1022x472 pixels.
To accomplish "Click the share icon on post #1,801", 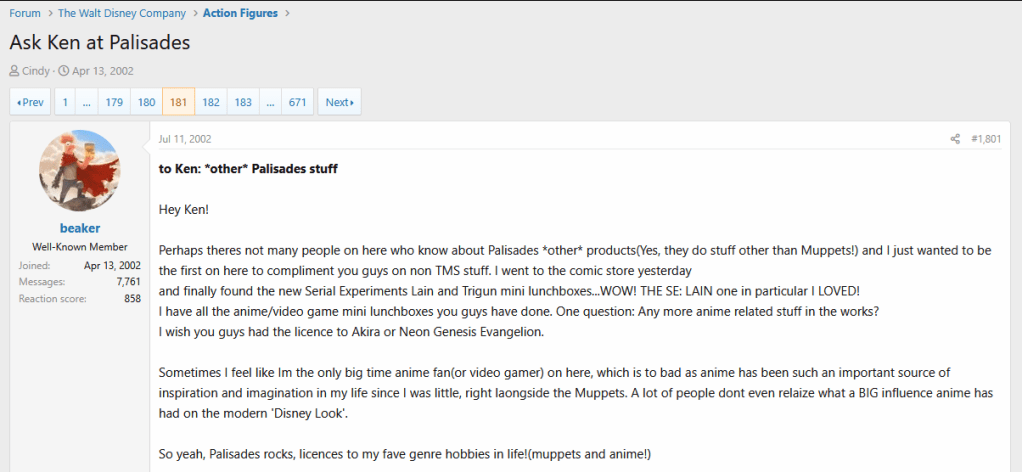I will point(955,139).
